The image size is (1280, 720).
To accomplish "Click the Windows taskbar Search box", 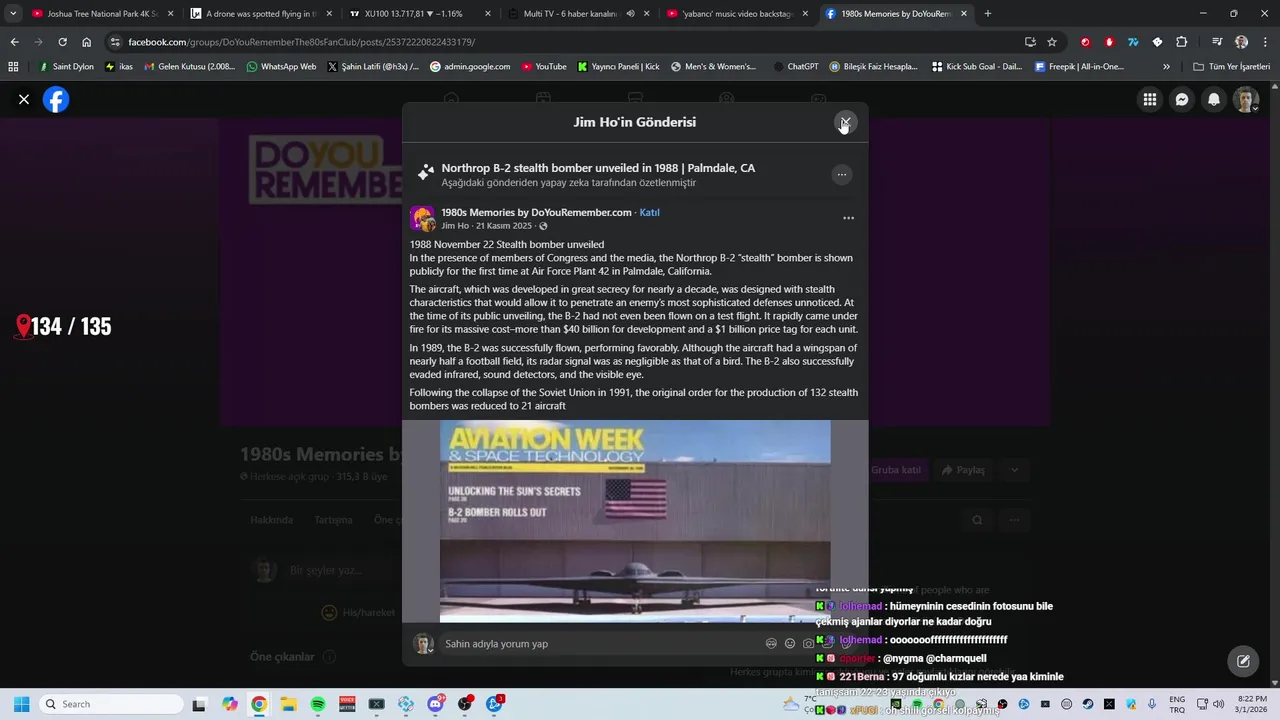I will click(x=110, y=704).
